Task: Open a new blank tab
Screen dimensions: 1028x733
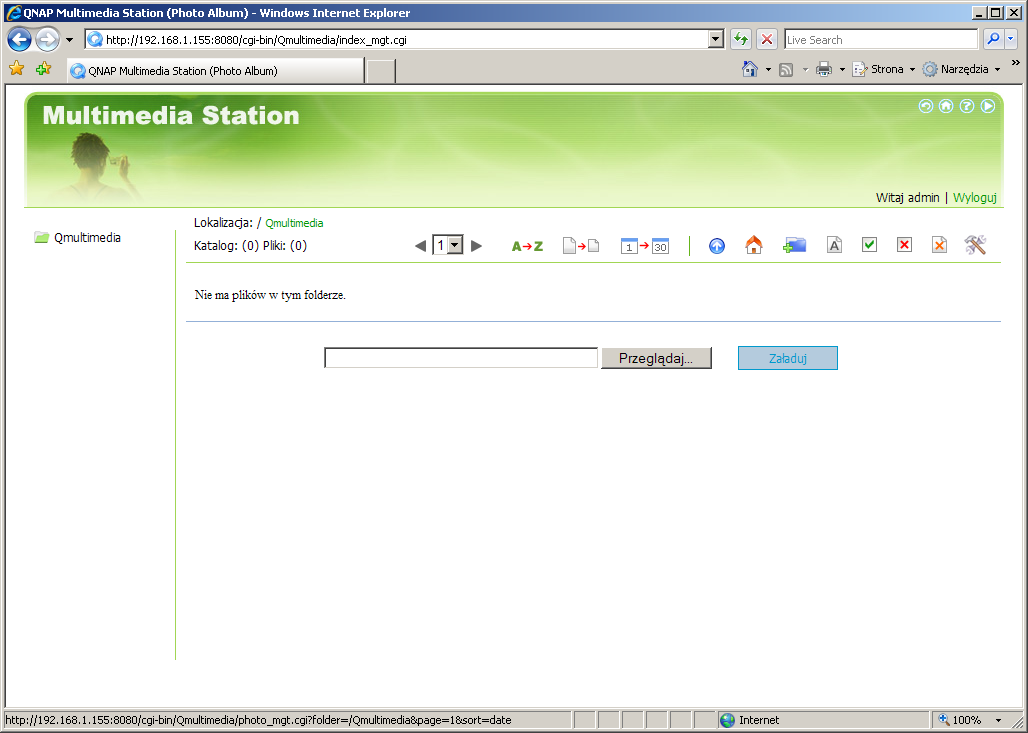Action: point(381,70)
